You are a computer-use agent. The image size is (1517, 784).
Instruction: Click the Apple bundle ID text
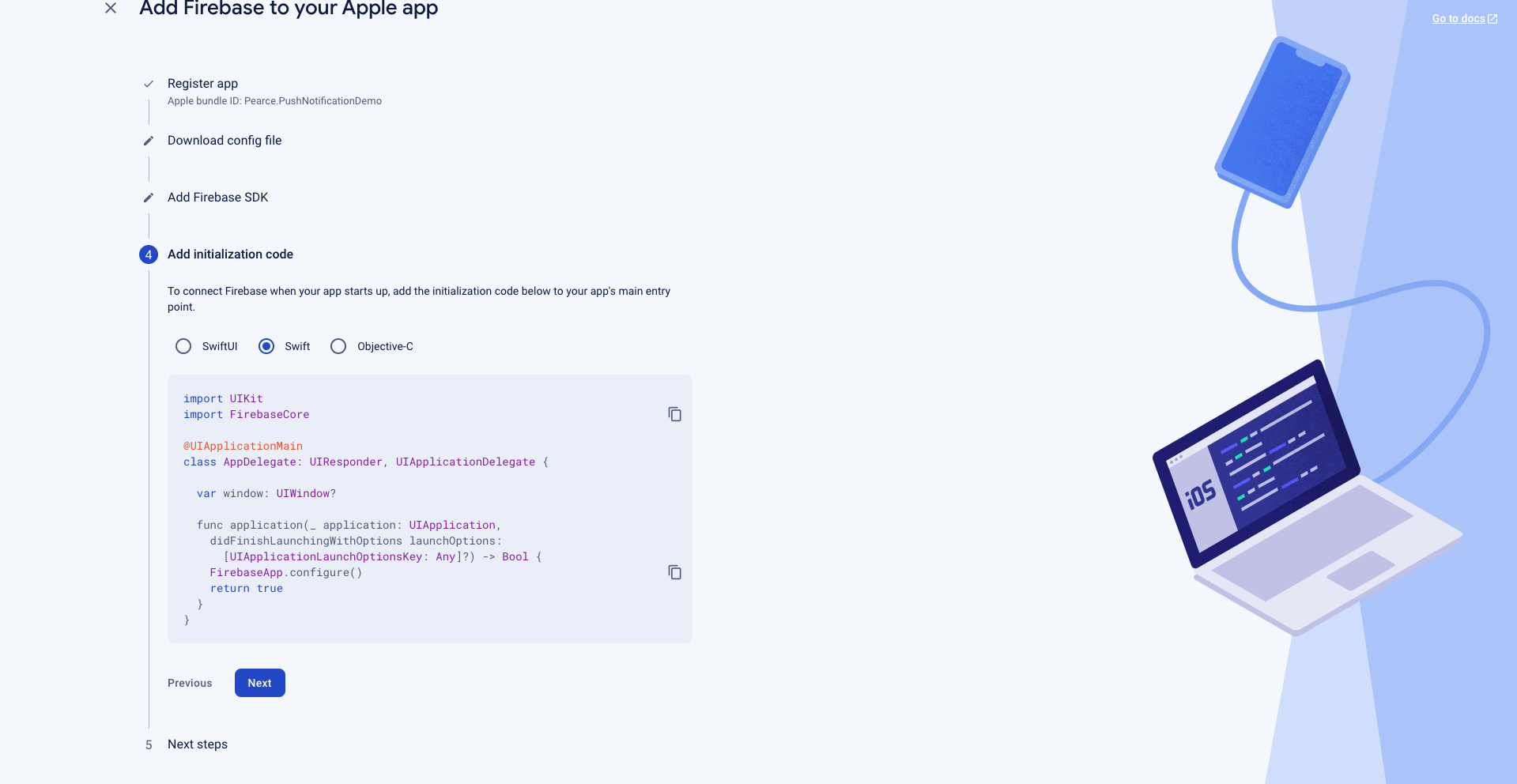tap(274, 101)
